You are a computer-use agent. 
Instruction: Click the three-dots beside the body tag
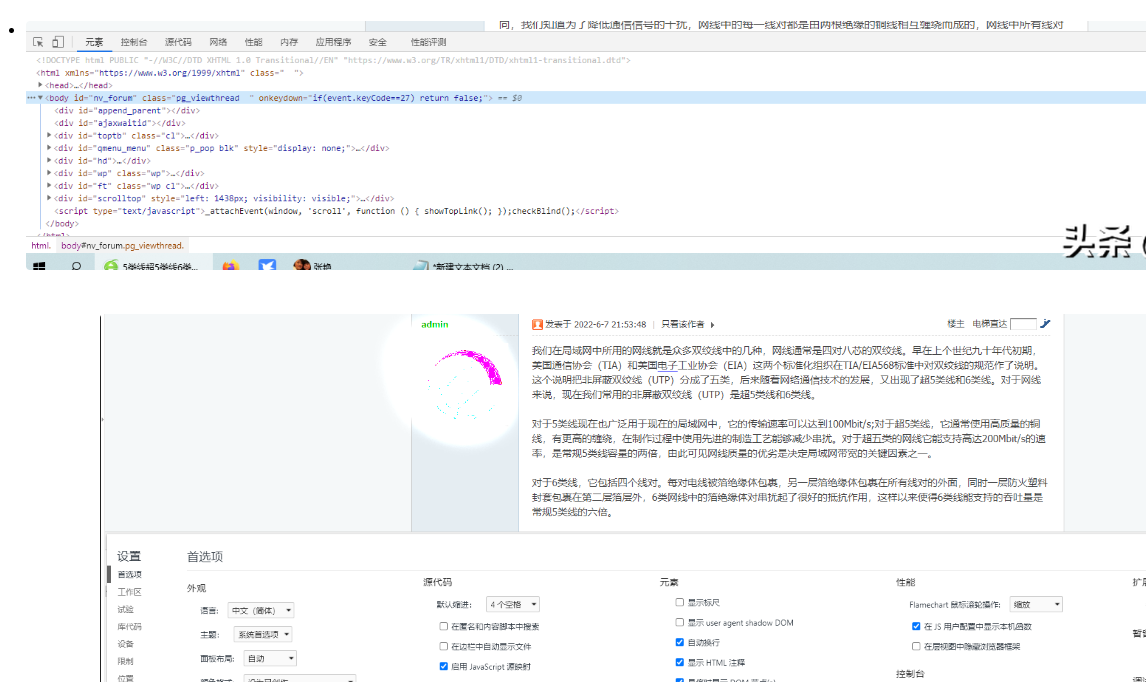tap(31, 98)
